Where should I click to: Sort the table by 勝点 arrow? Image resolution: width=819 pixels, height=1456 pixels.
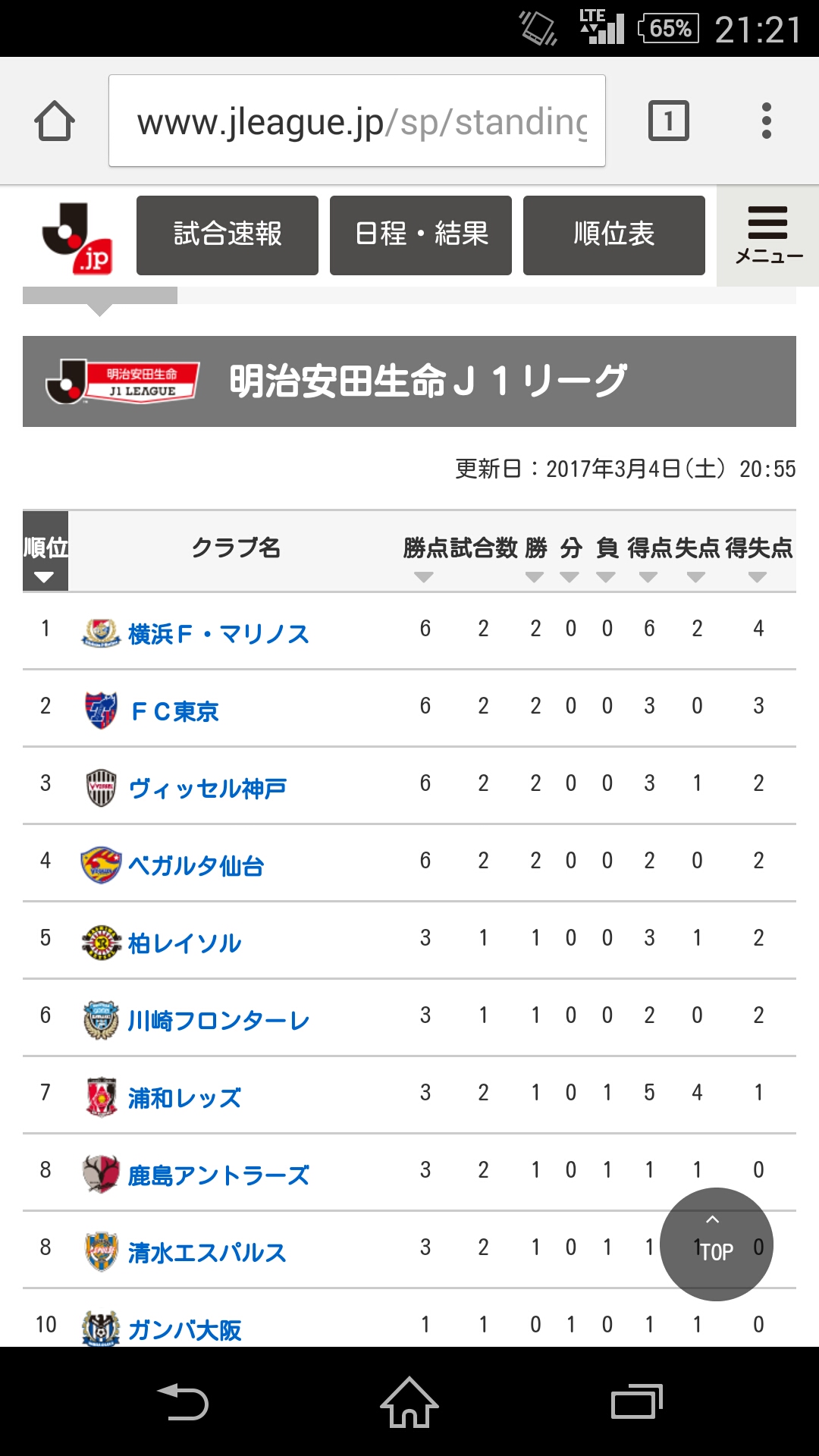pos(424,577)
